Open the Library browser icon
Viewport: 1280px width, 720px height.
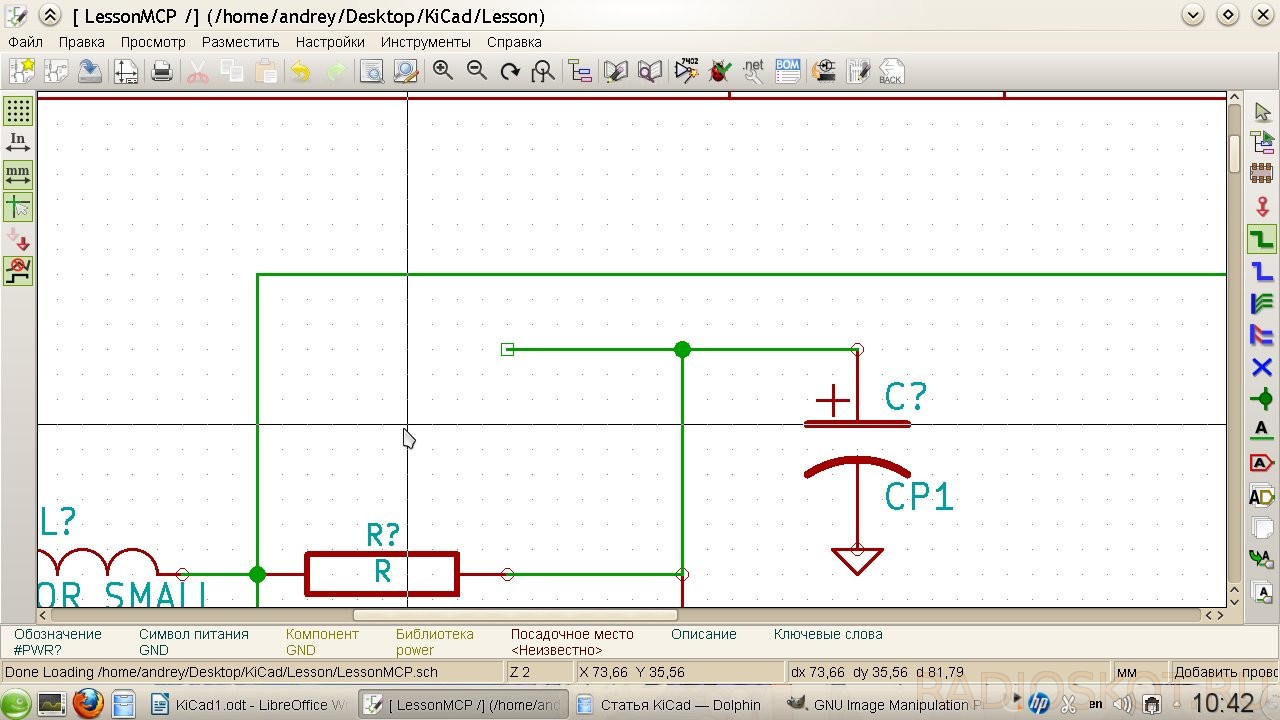coord(650,71)
